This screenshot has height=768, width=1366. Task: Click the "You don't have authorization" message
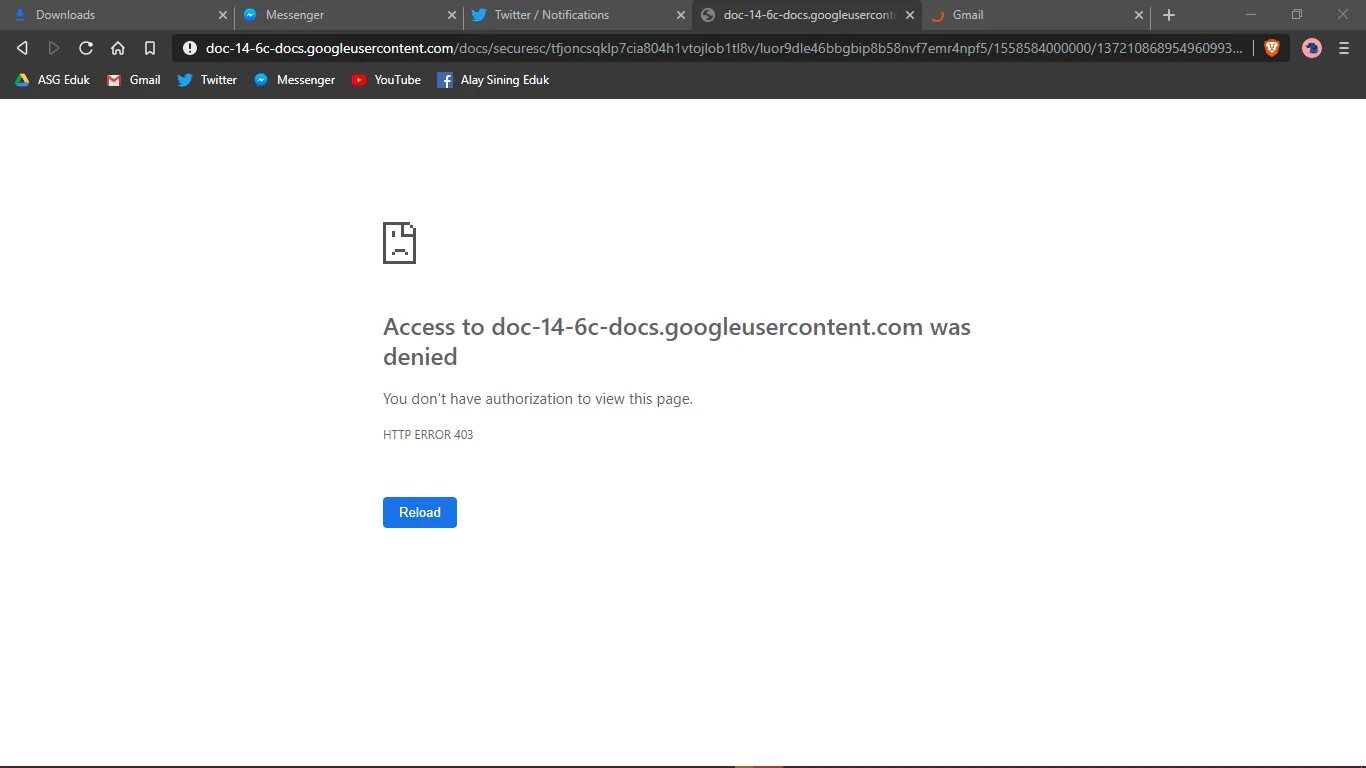pos(538,398)
